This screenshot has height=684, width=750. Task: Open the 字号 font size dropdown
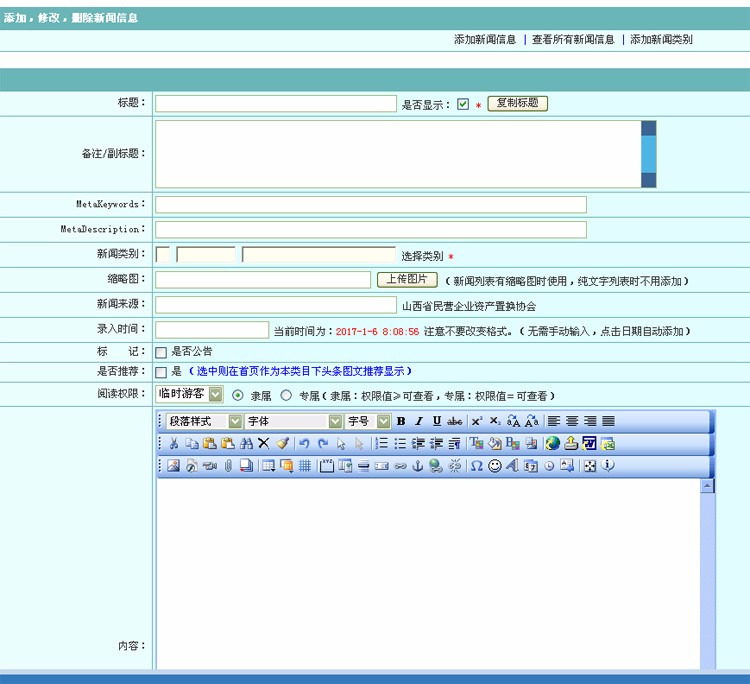(368, 421)
